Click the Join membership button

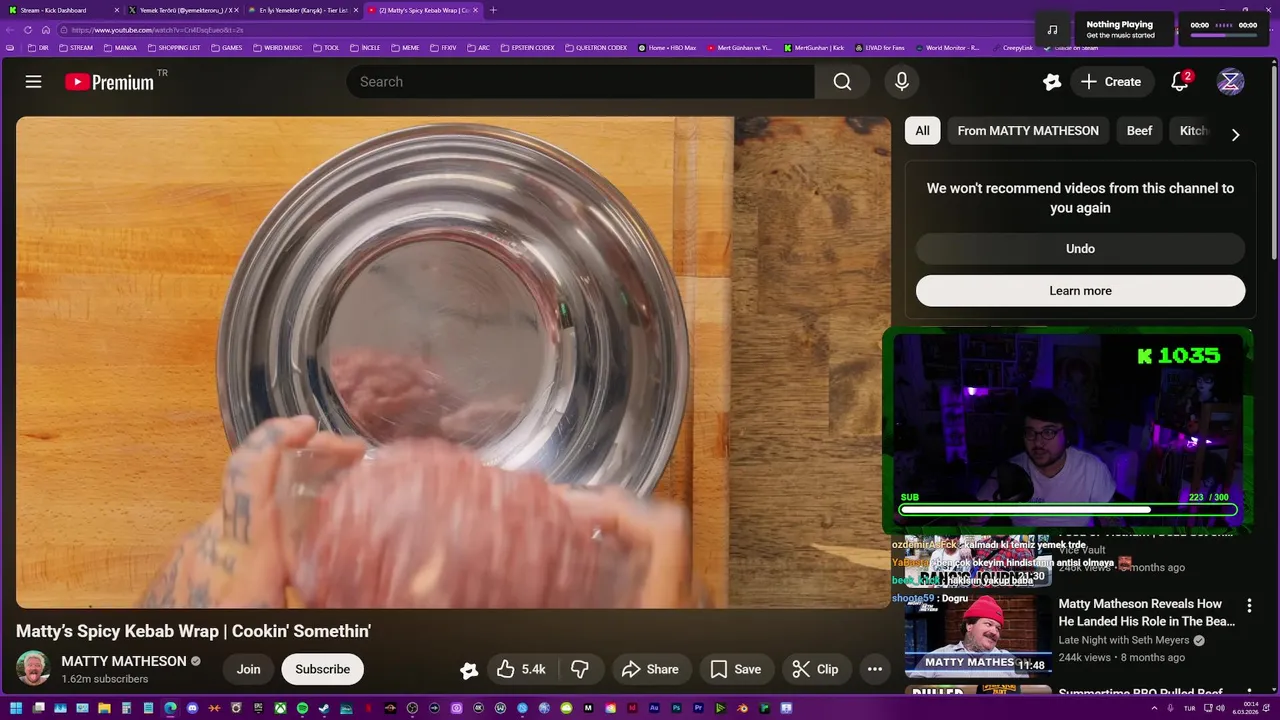click(x=248, y=669)
